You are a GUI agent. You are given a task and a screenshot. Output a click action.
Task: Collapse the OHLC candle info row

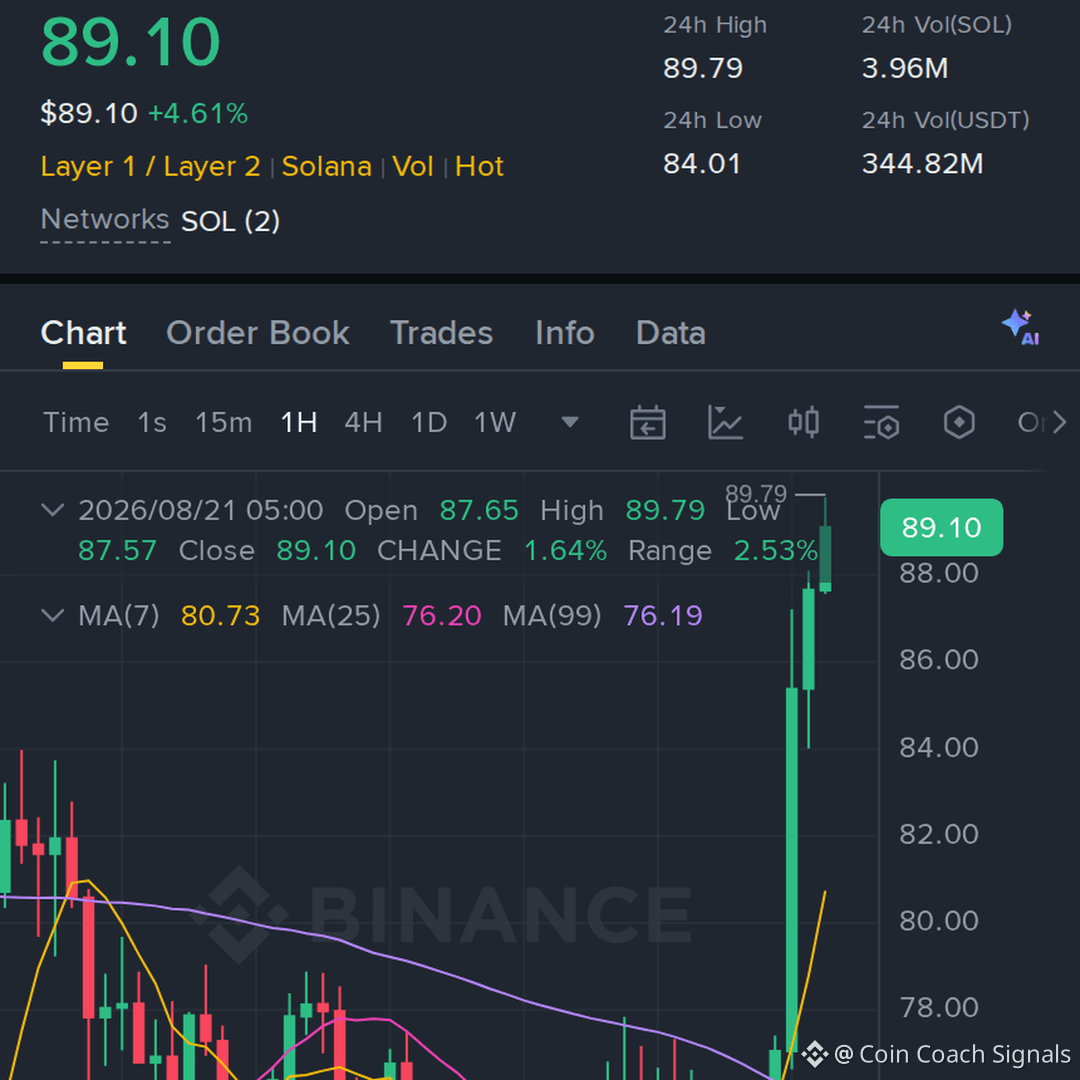pyautogui.click(x=53, y=510)
